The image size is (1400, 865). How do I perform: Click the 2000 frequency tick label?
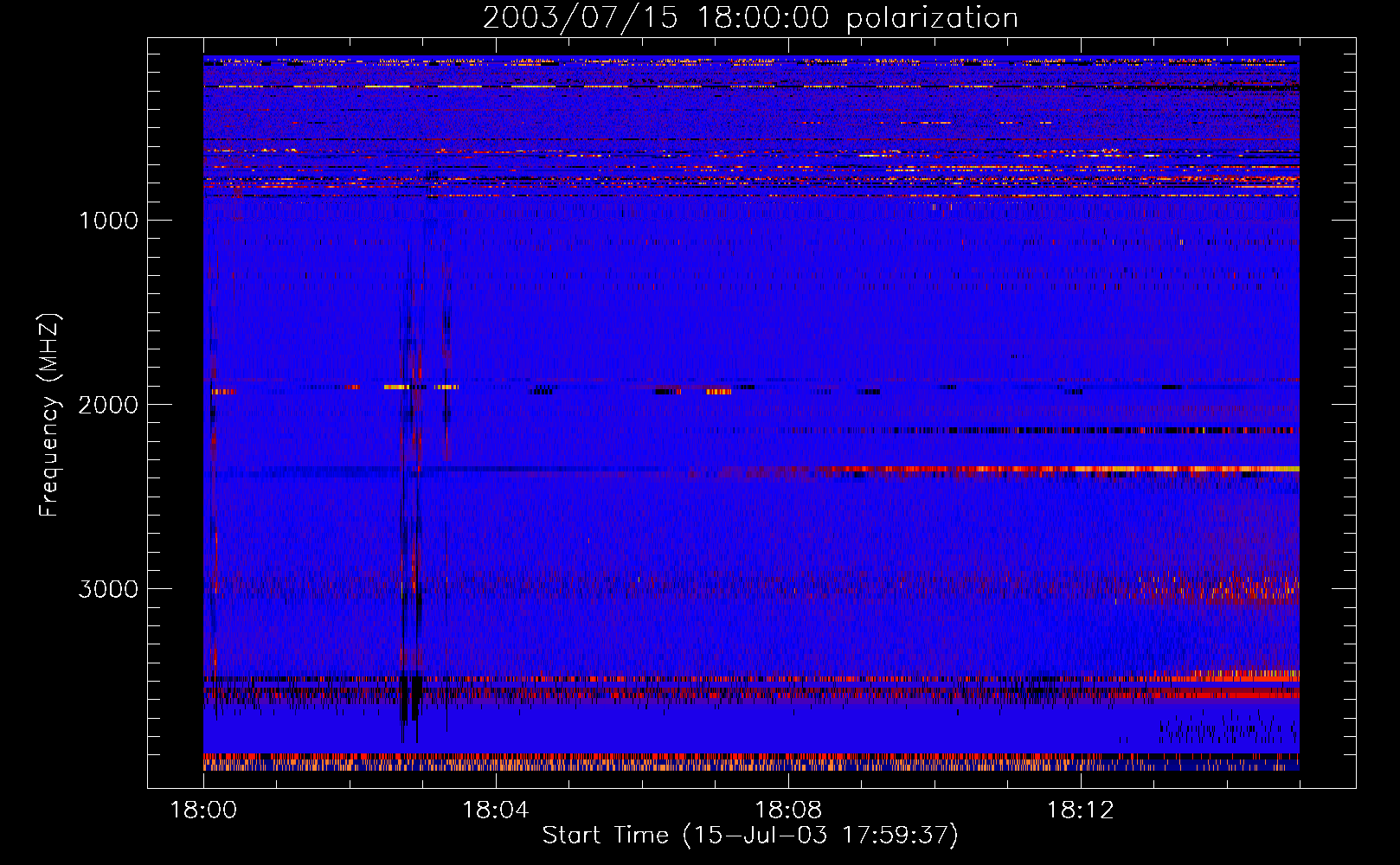(x=108, y=405)
